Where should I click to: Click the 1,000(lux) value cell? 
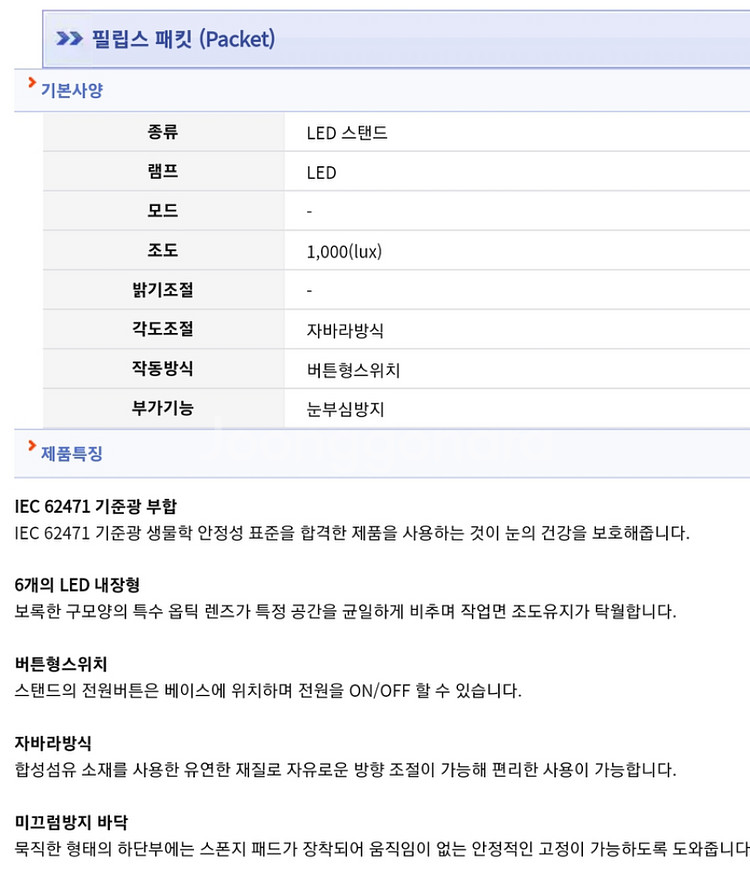click(344, 251)
